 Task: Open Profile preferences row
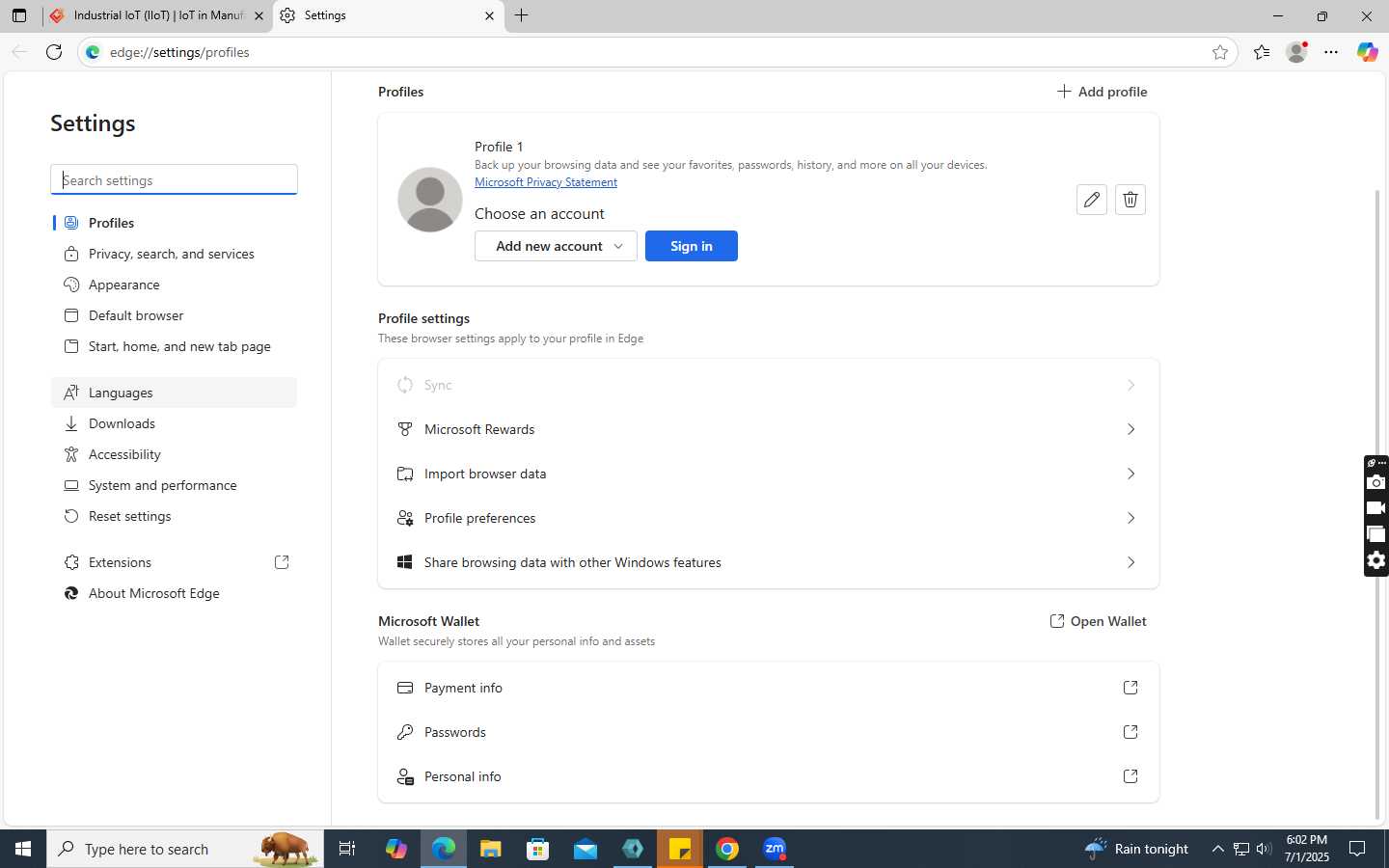pyautogui.click(x=769, y=518)
